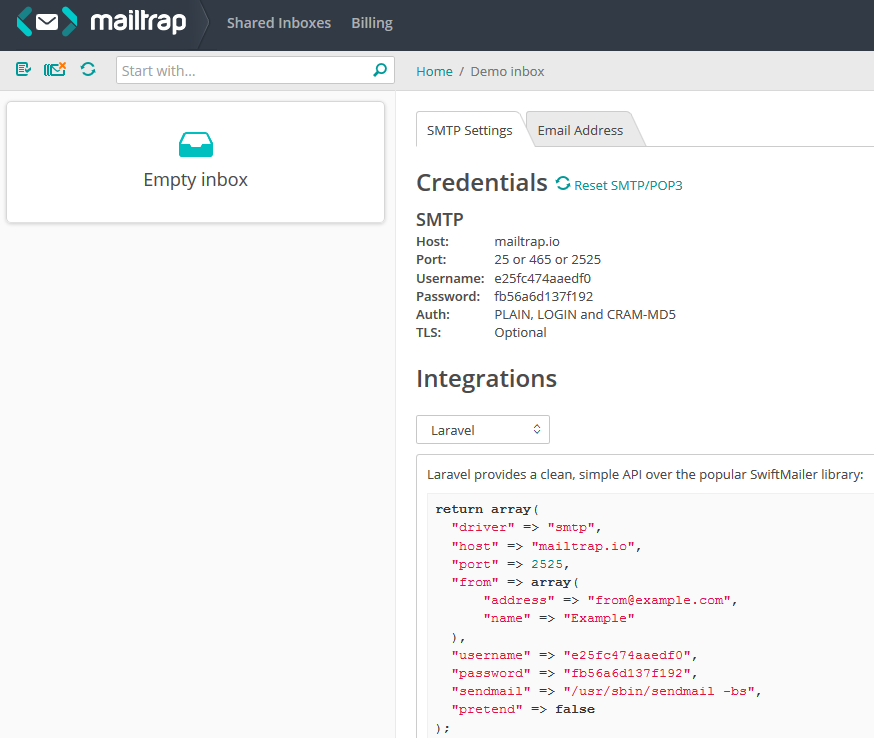Viewport: 874px width, 738px height.
Task: Click the Reset SMTP/POP3 circular arrows icon
Action: click(563, 184)
